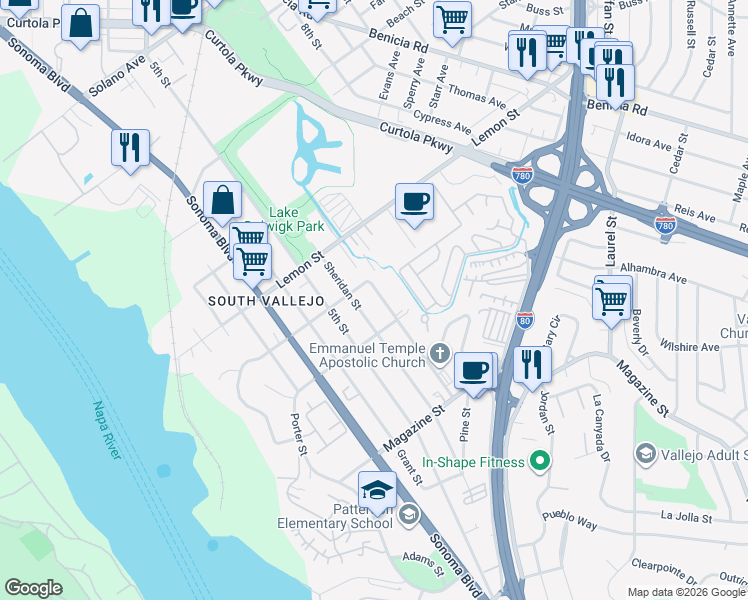Viewport: 748px width, 600px height.
Task: Click the Patterson Elementary School gray icon
Action: (409, 515)
